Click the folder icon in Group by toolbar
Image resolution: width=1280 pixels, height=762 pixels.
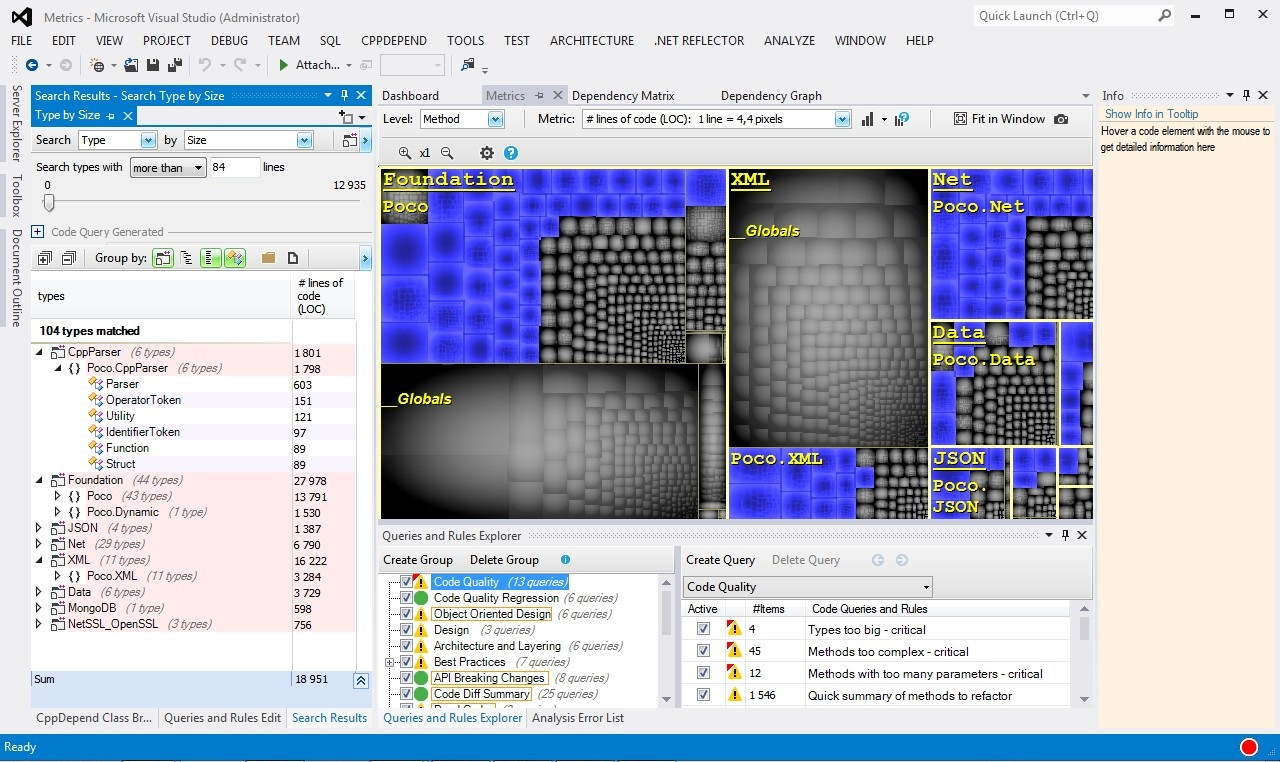pos(268,258)
